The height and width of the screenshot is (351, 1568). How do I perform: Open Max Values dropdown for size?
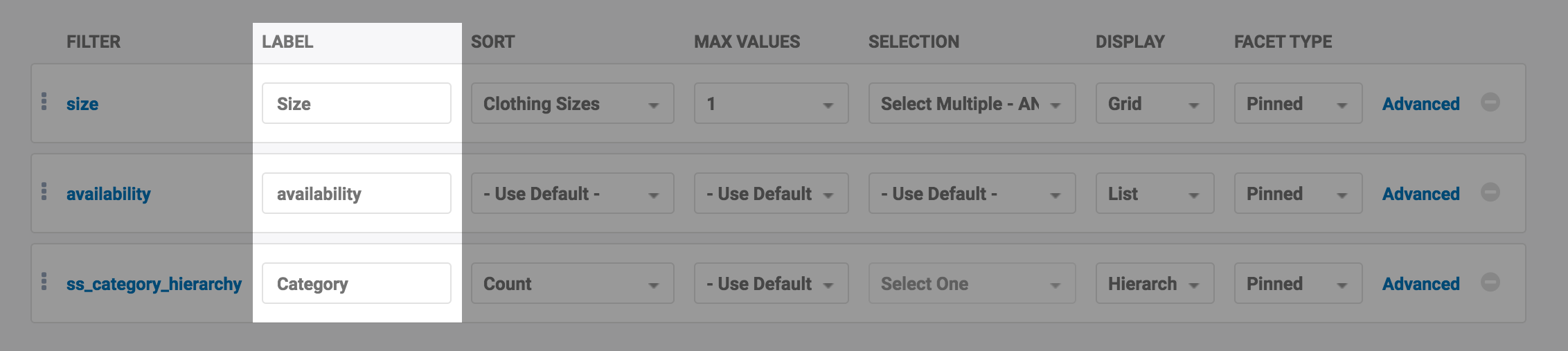[x=771, y=104]
